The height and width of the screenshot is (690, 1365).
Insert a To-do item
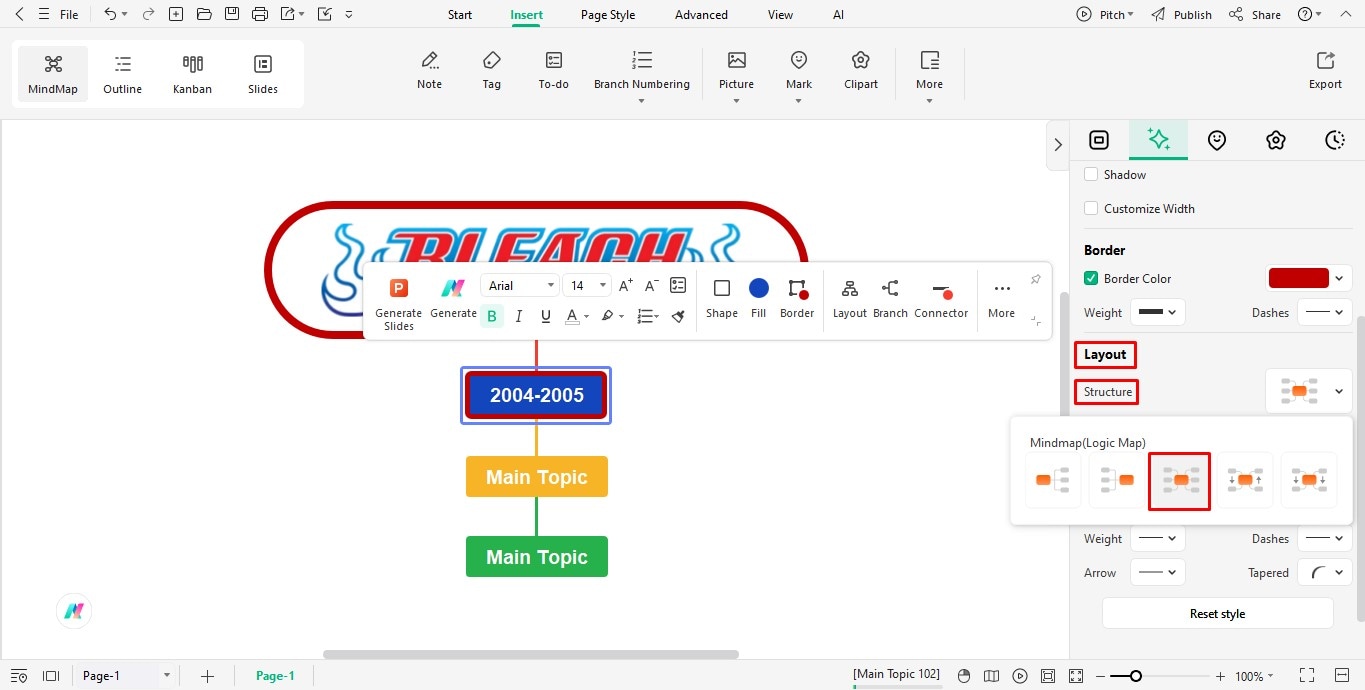554,70
